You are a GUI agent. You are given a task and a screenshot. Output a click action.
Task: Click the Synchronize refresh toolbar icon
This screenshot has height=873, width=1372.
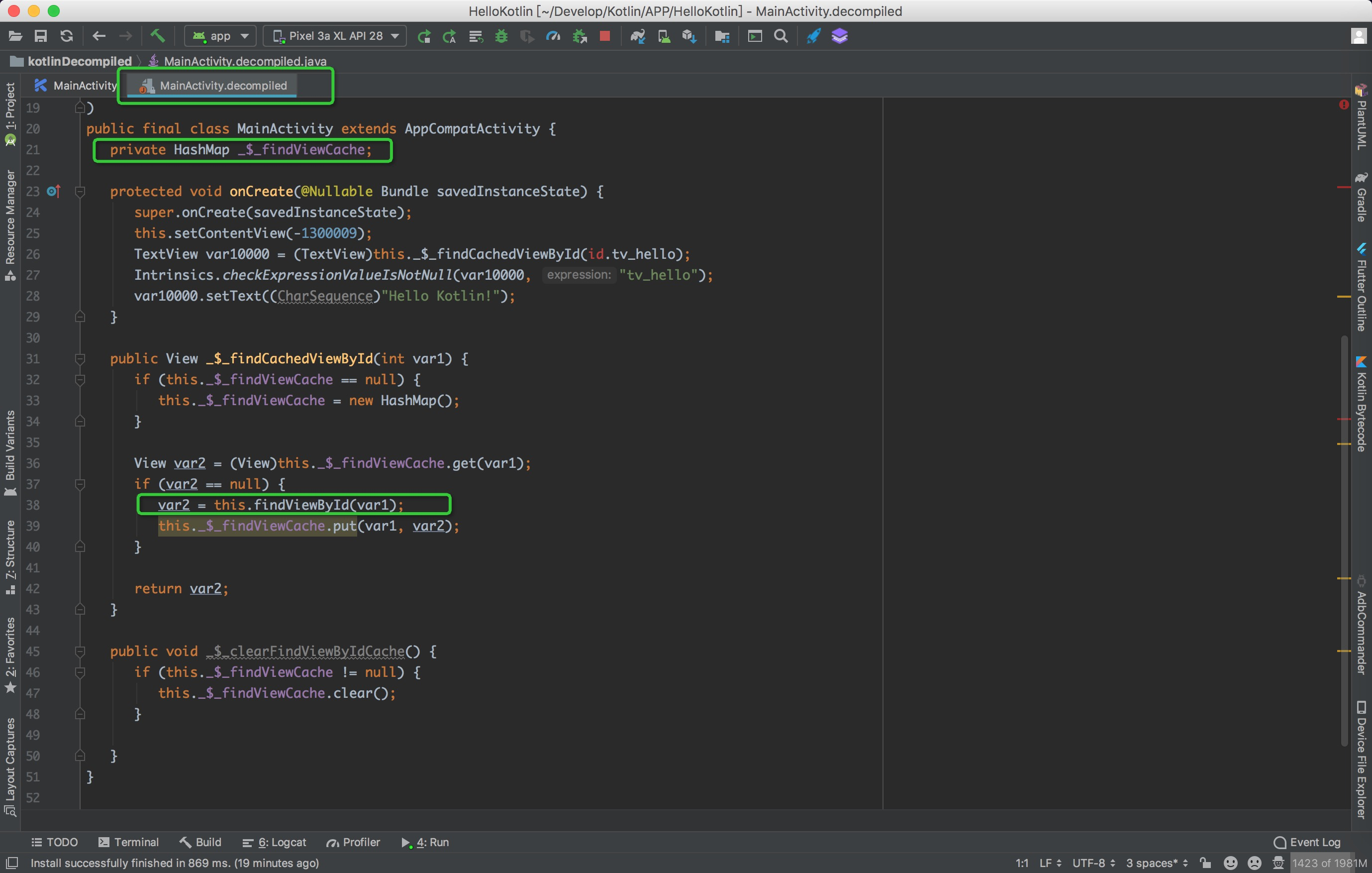point(67,36)
